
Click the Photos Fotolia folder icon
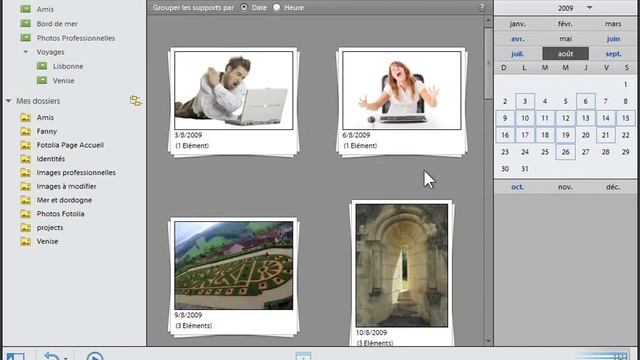tap(25, 214)
